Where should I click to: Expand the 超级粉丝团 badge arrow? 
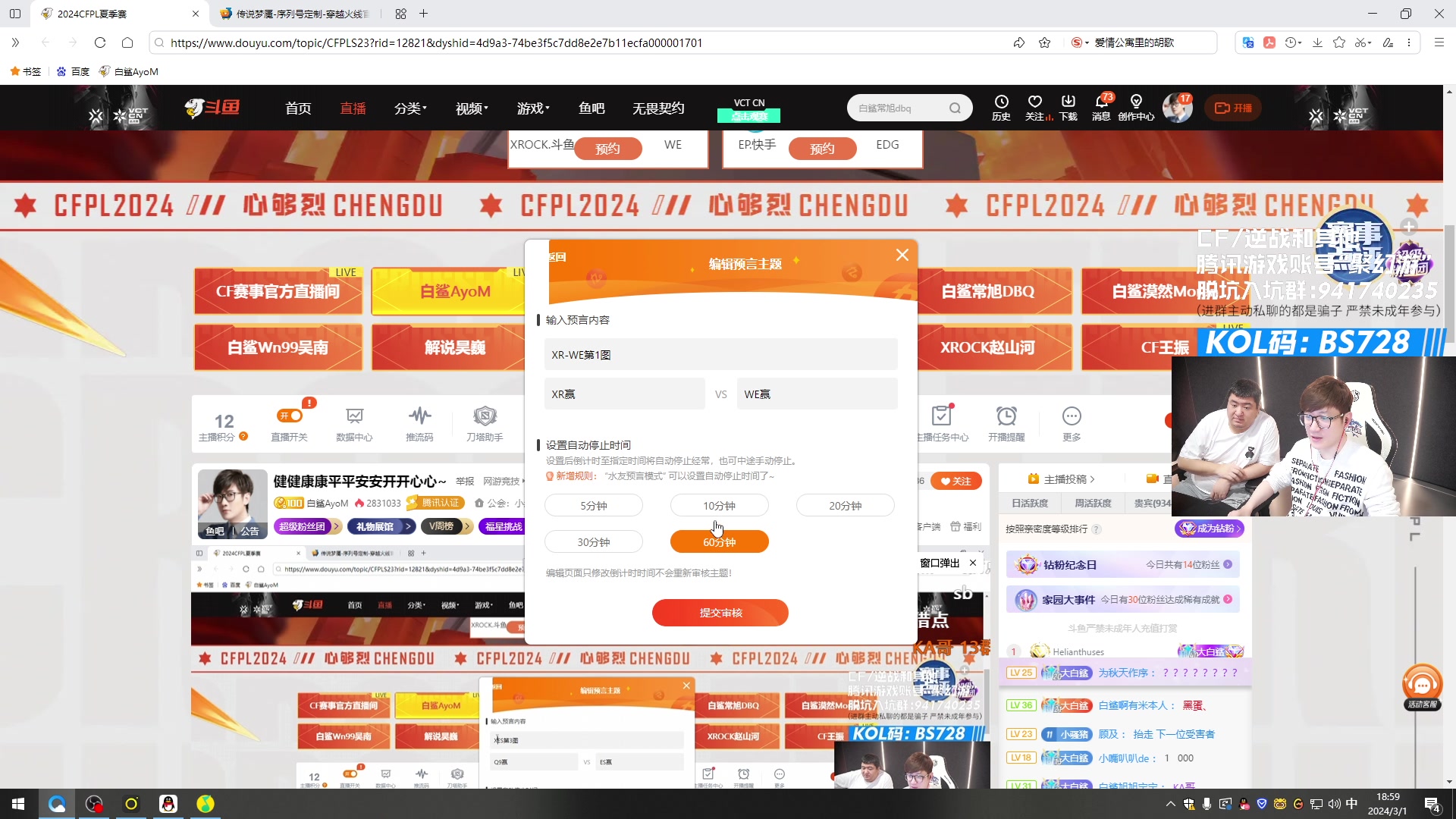click(x=337, y=526)
